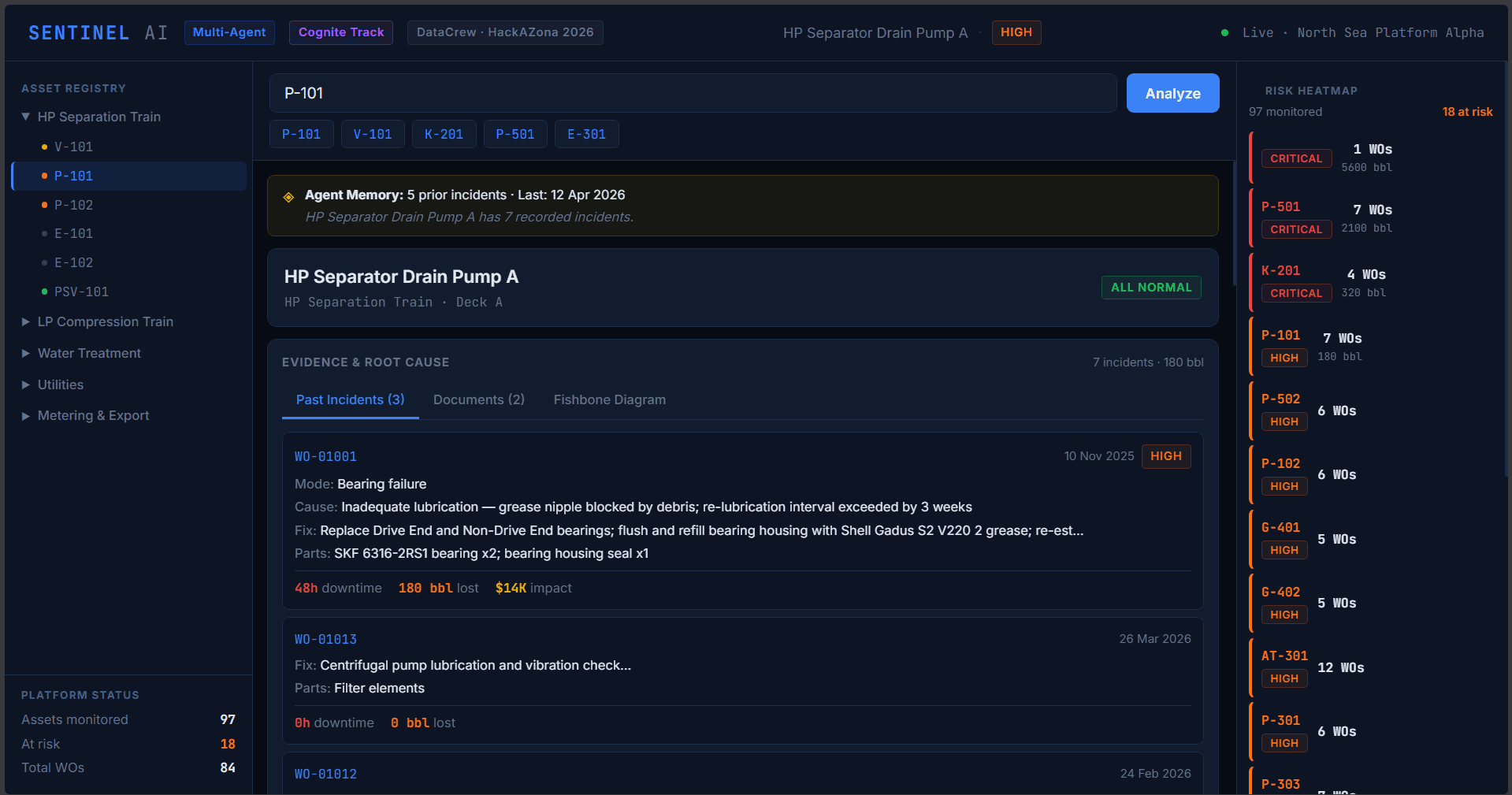Select PSV-101 in the asset registry
The width and height of the screenshot is (1512, 795).
129,292
